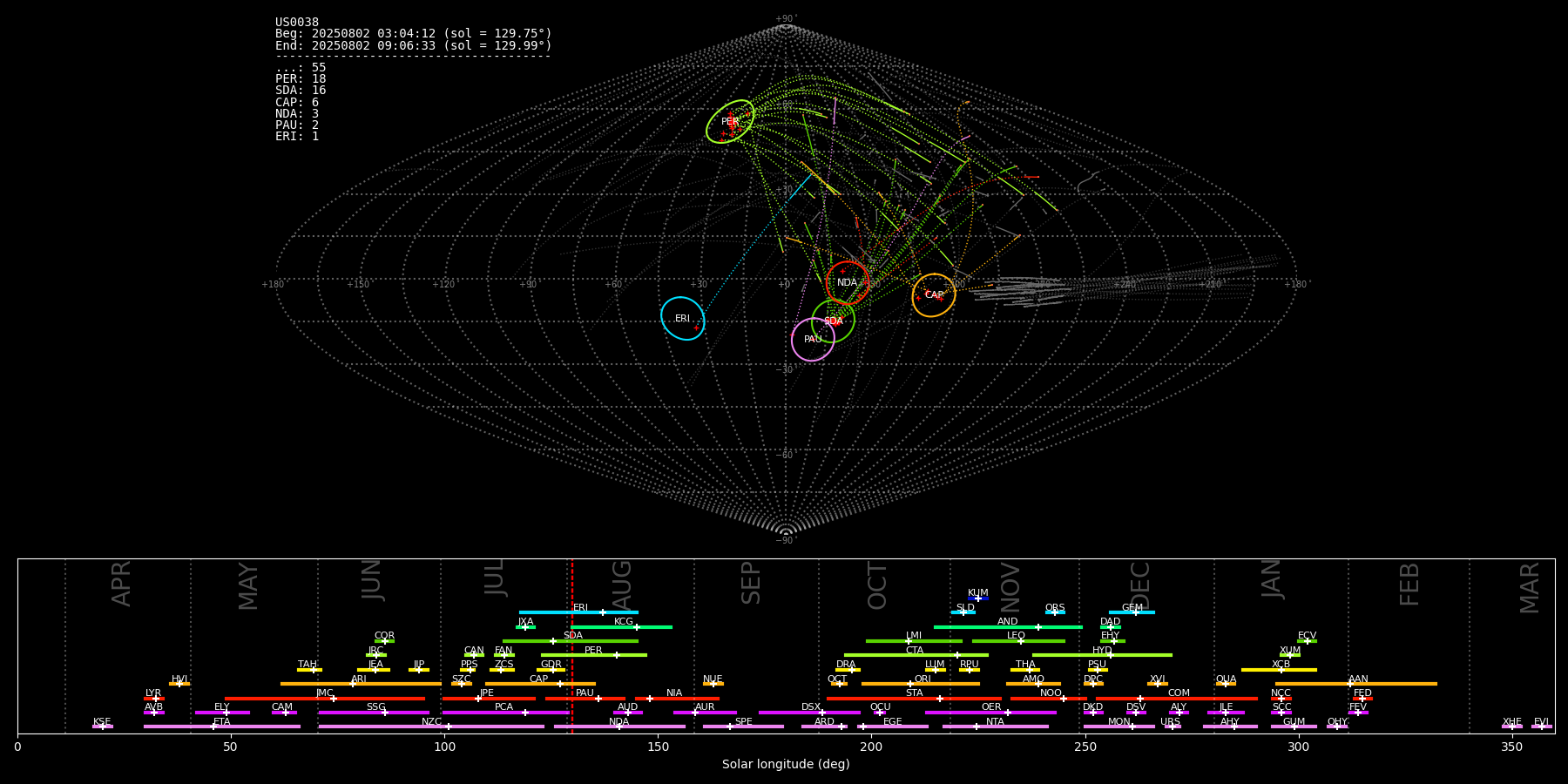
Task: Click the '...: 55' sporadic count entry
Action: coord(301,68)
